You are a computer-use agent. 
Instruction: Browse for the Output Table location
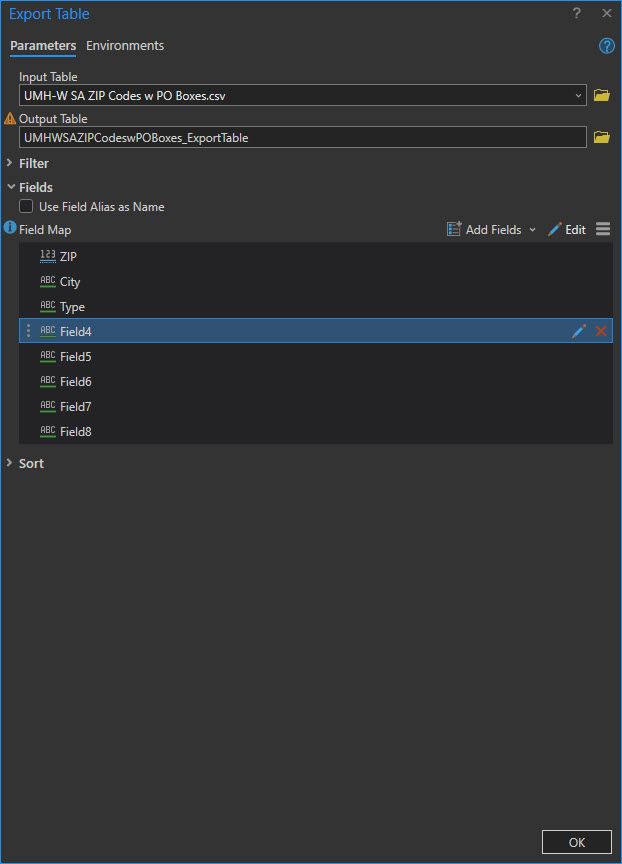[601, 138]
